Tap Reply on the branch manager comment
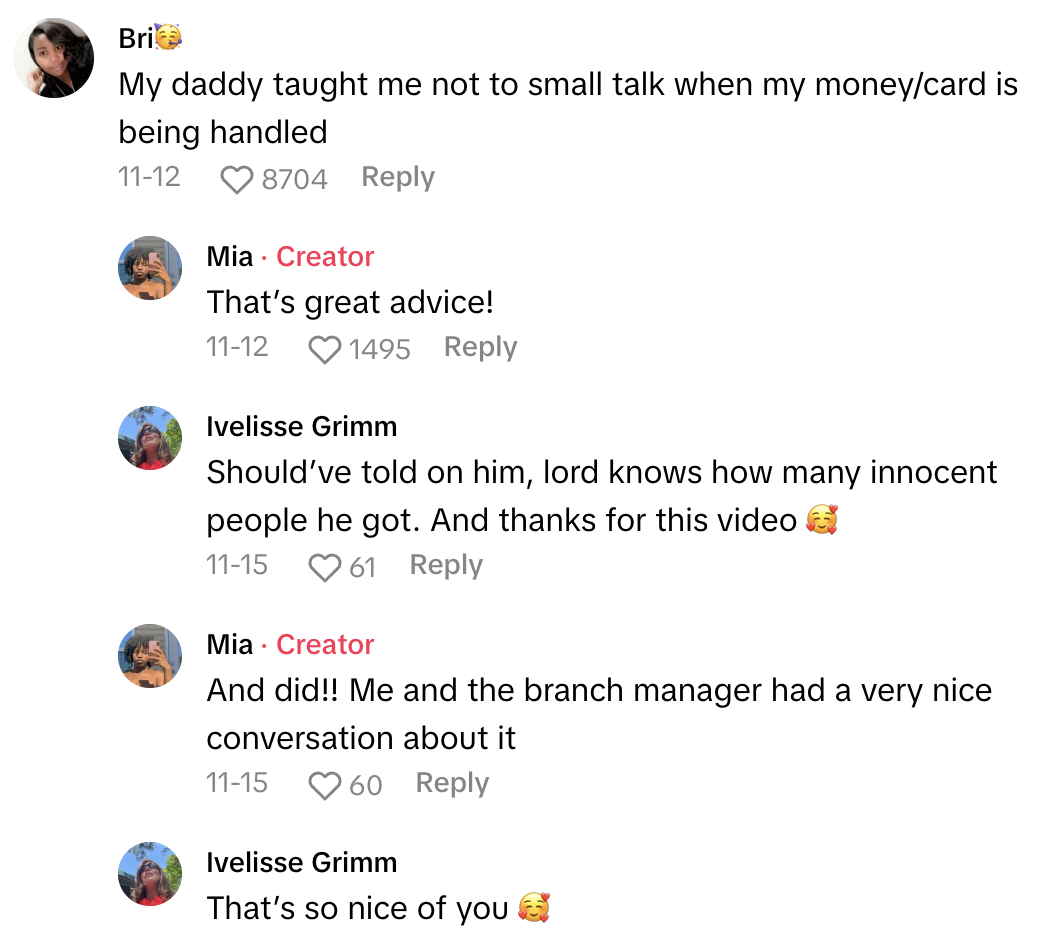The width and height of the screenshot is (1060, 938). coord(452,783)
